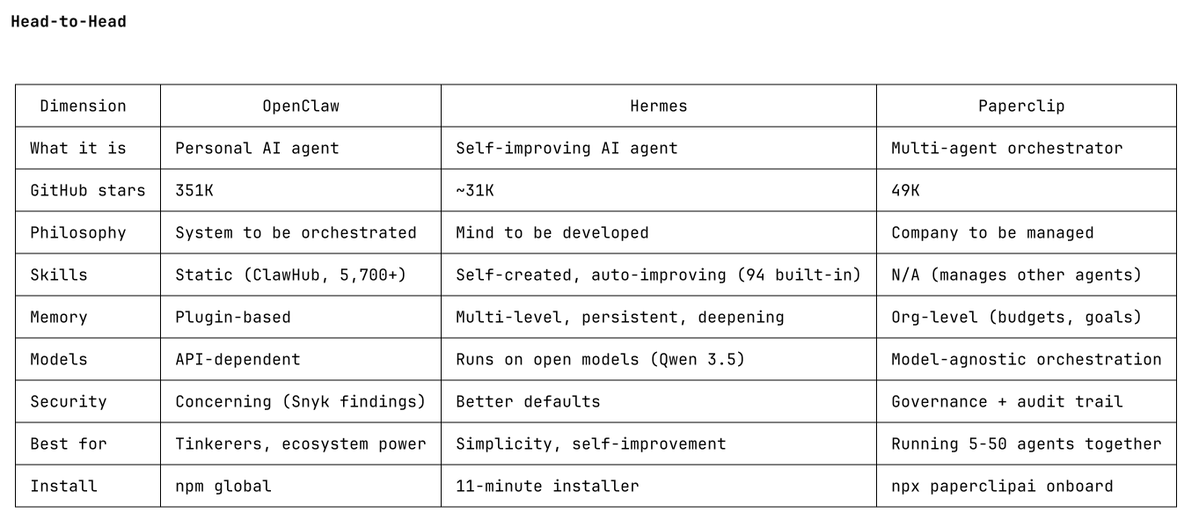This screenshot has width=1199, height=528.
Task: Select the Memory row label
Action: tap(59, 317)
